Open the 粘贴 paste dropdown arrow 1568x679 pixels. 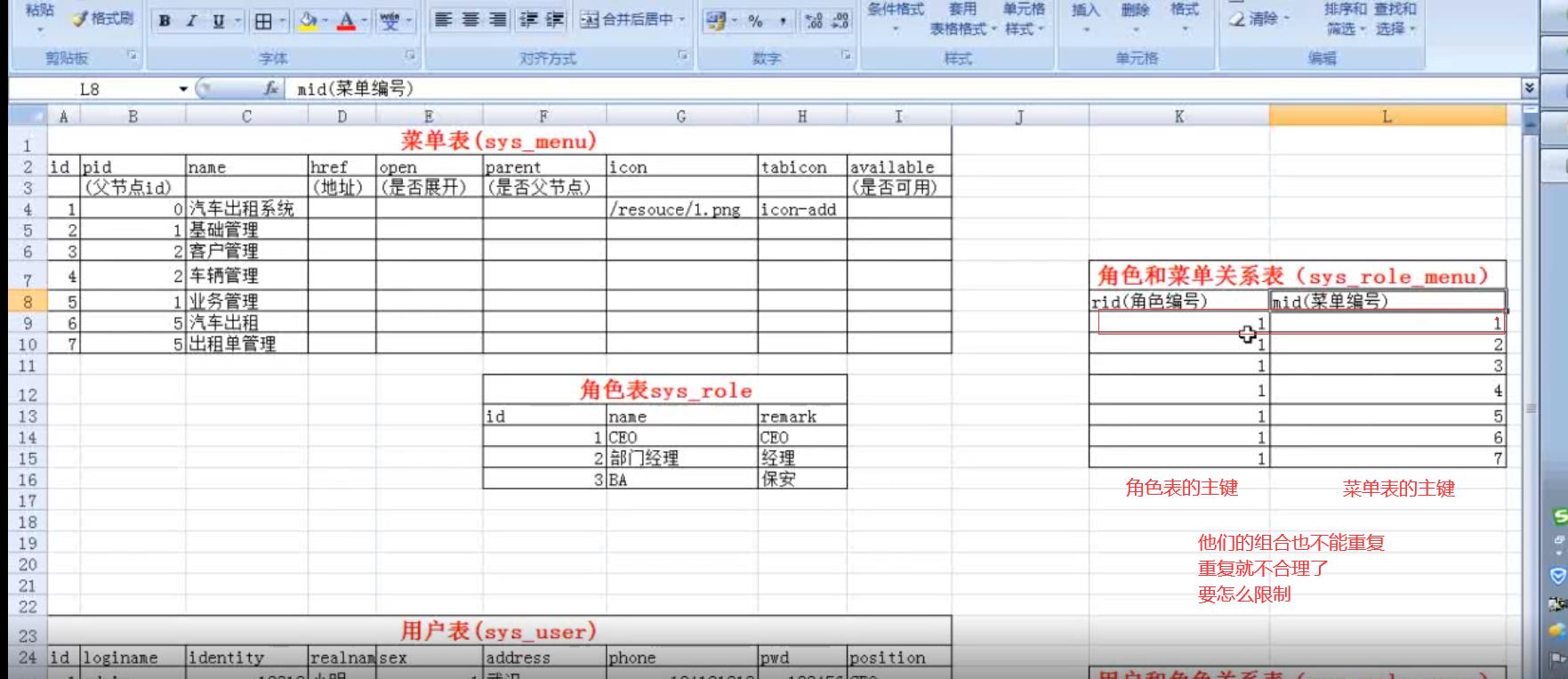click(40, 29)
